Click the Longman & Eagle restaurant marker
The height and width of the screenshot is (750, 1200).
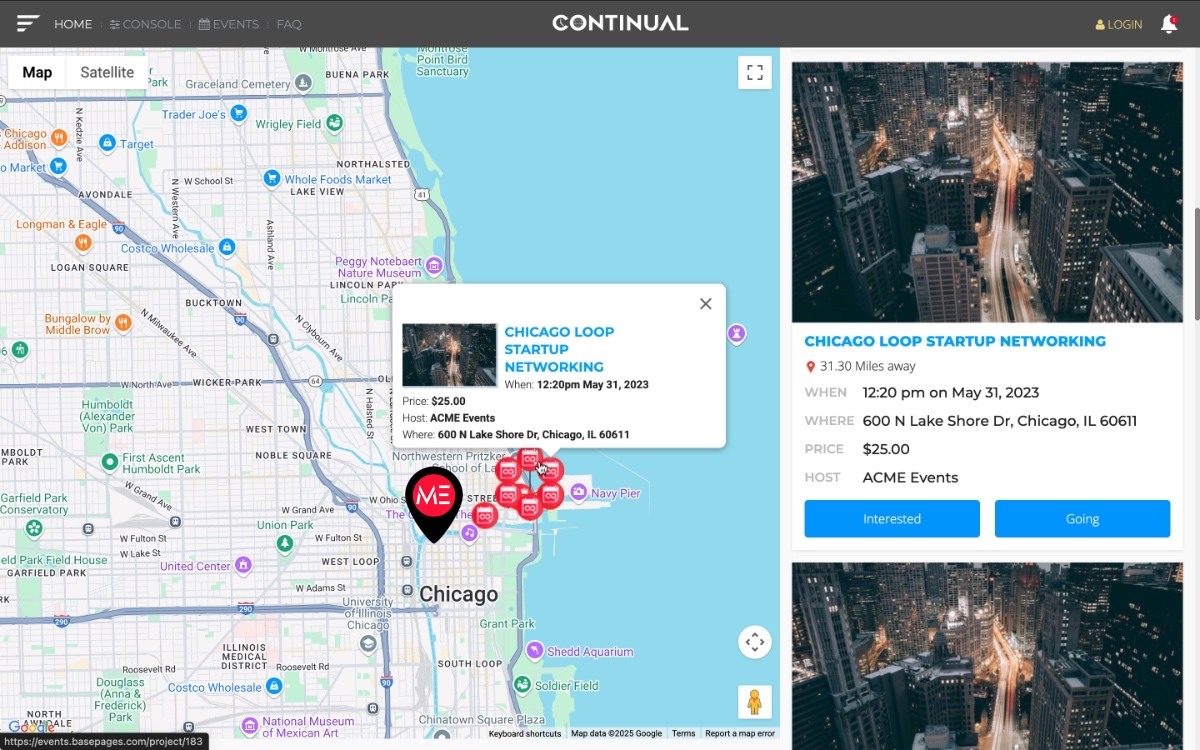pyautogui.click(x=84, y=242)
